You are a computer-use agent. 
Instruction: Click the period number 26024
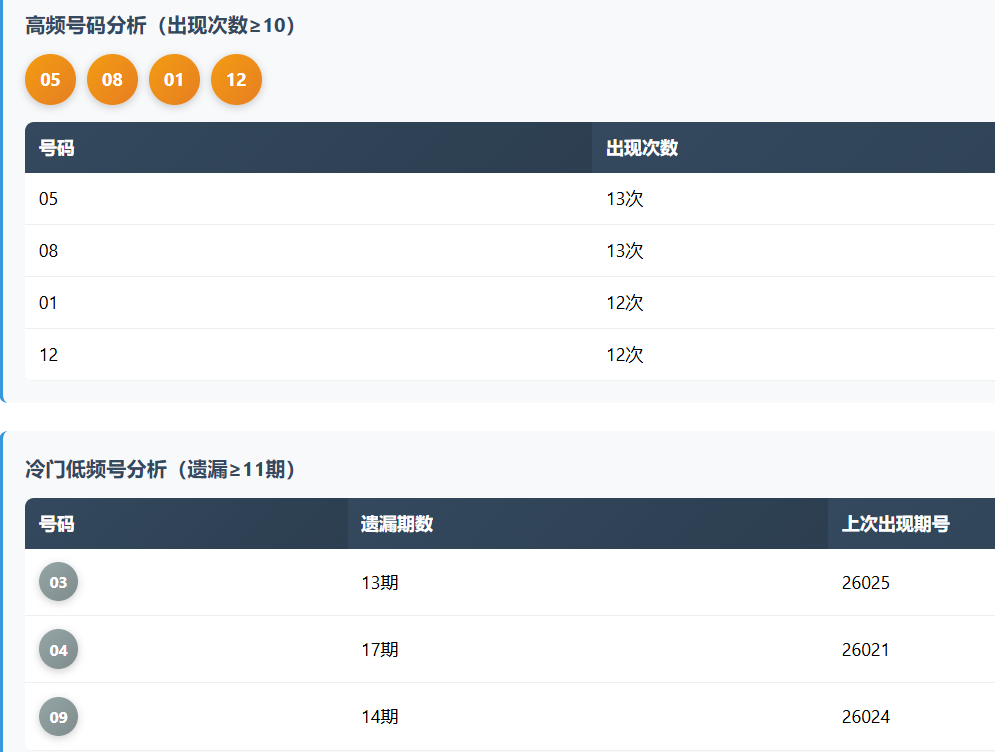(x=865, y=717)
